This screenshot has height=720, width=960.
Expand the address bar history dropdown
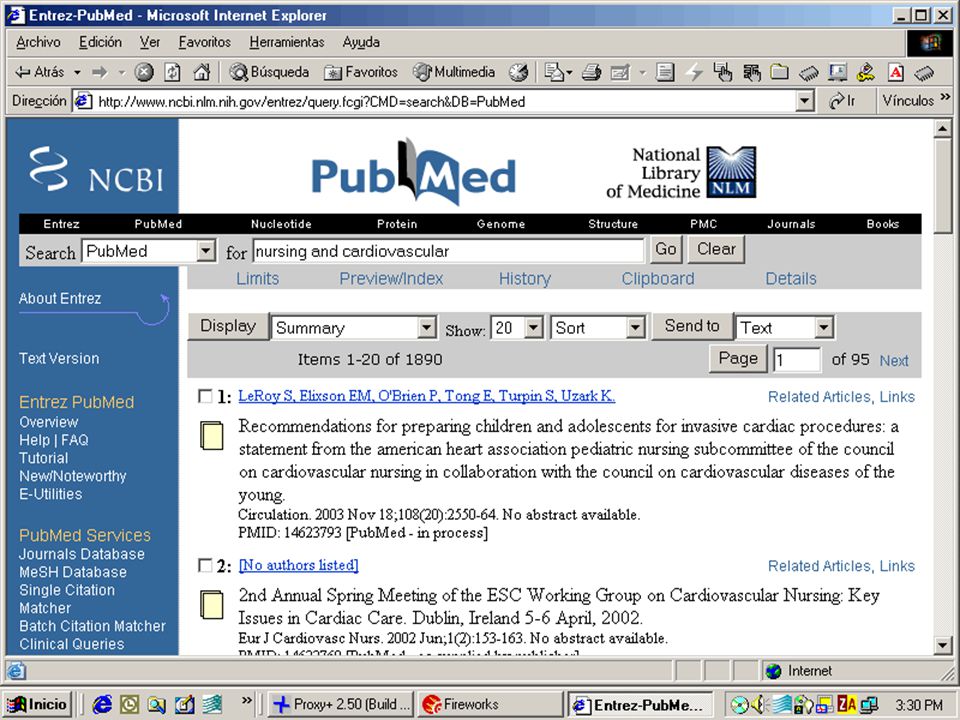click(x=805, y=101)
